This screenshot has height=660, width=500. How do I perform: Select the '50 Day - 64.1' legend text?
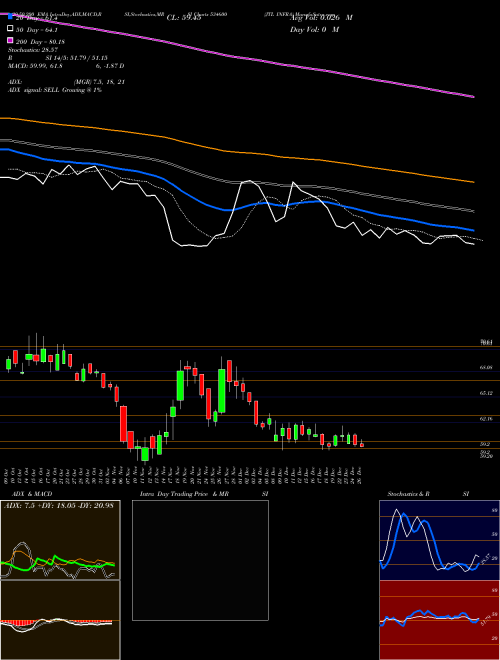point(37,29)
